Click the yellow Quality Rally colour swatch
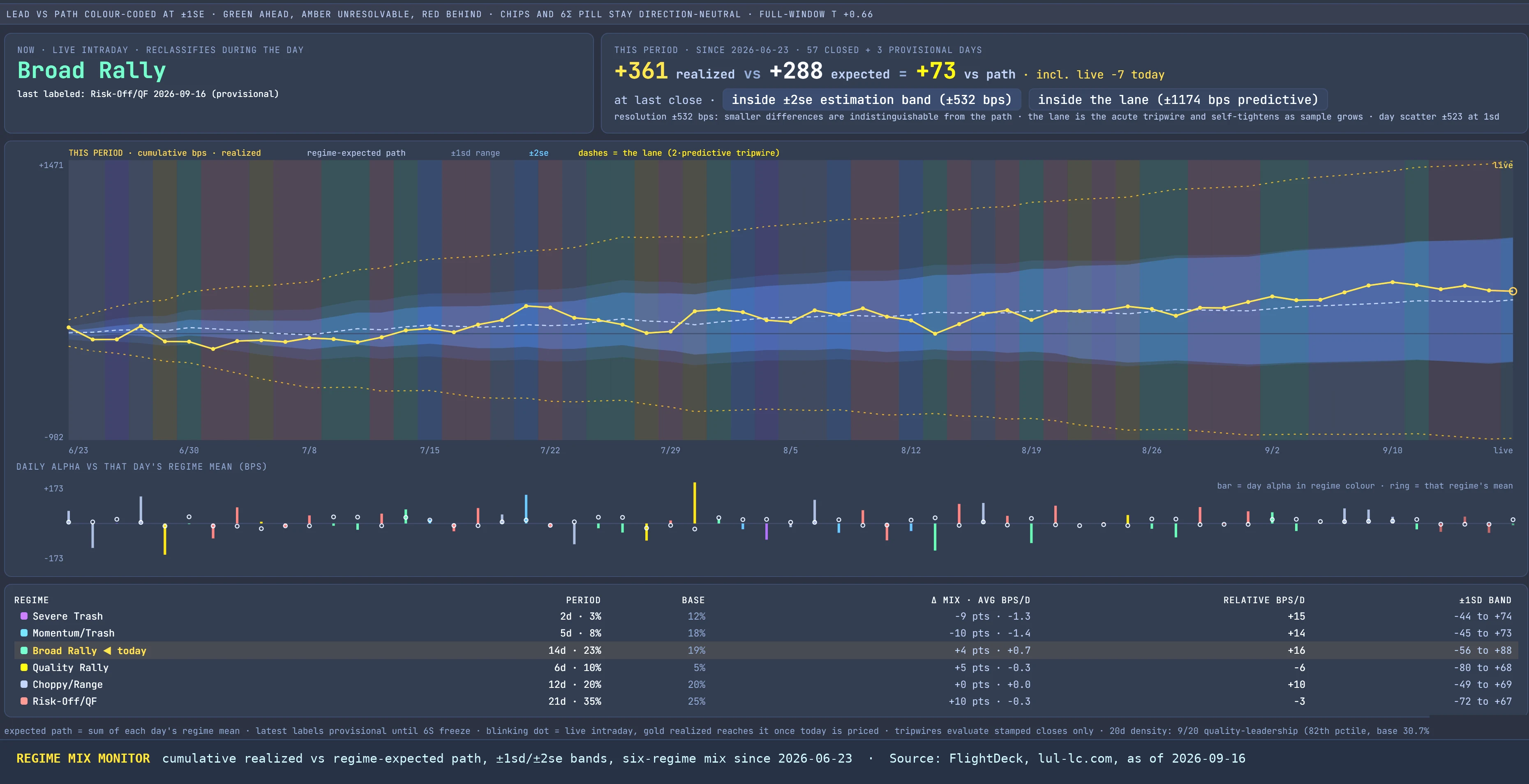 coord(24,667)
